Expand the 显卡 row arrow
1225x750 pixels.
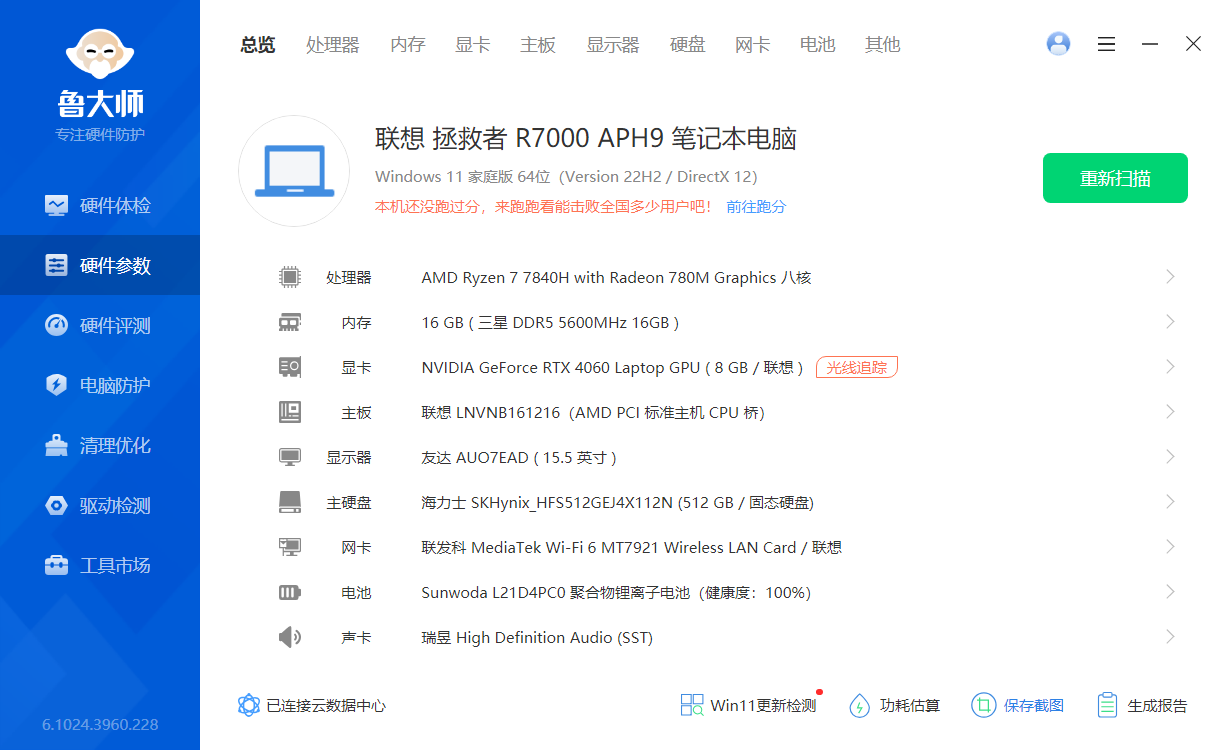coord(1170,367)
